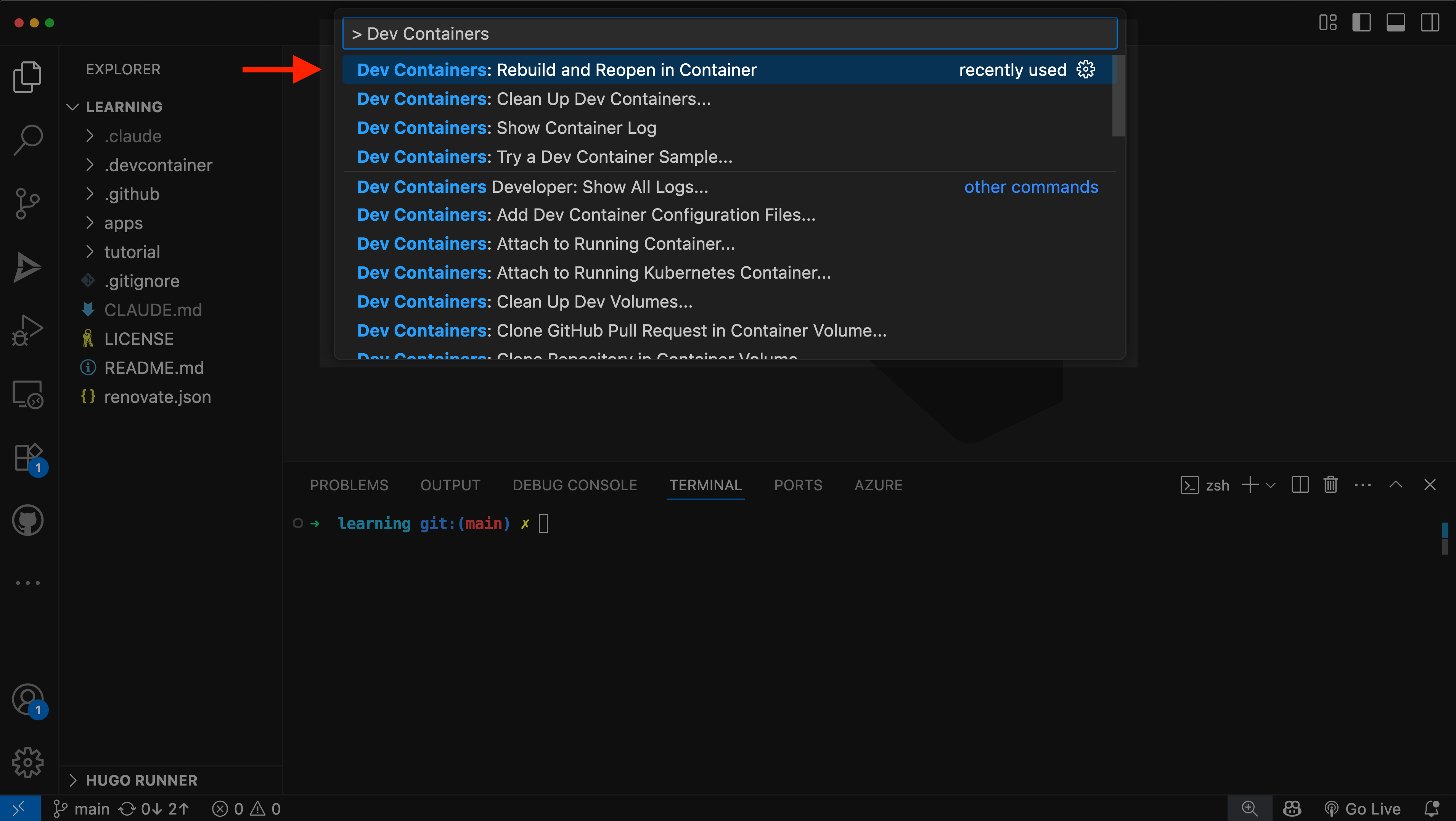Switch to the PORTS tab

pos(798,485)
